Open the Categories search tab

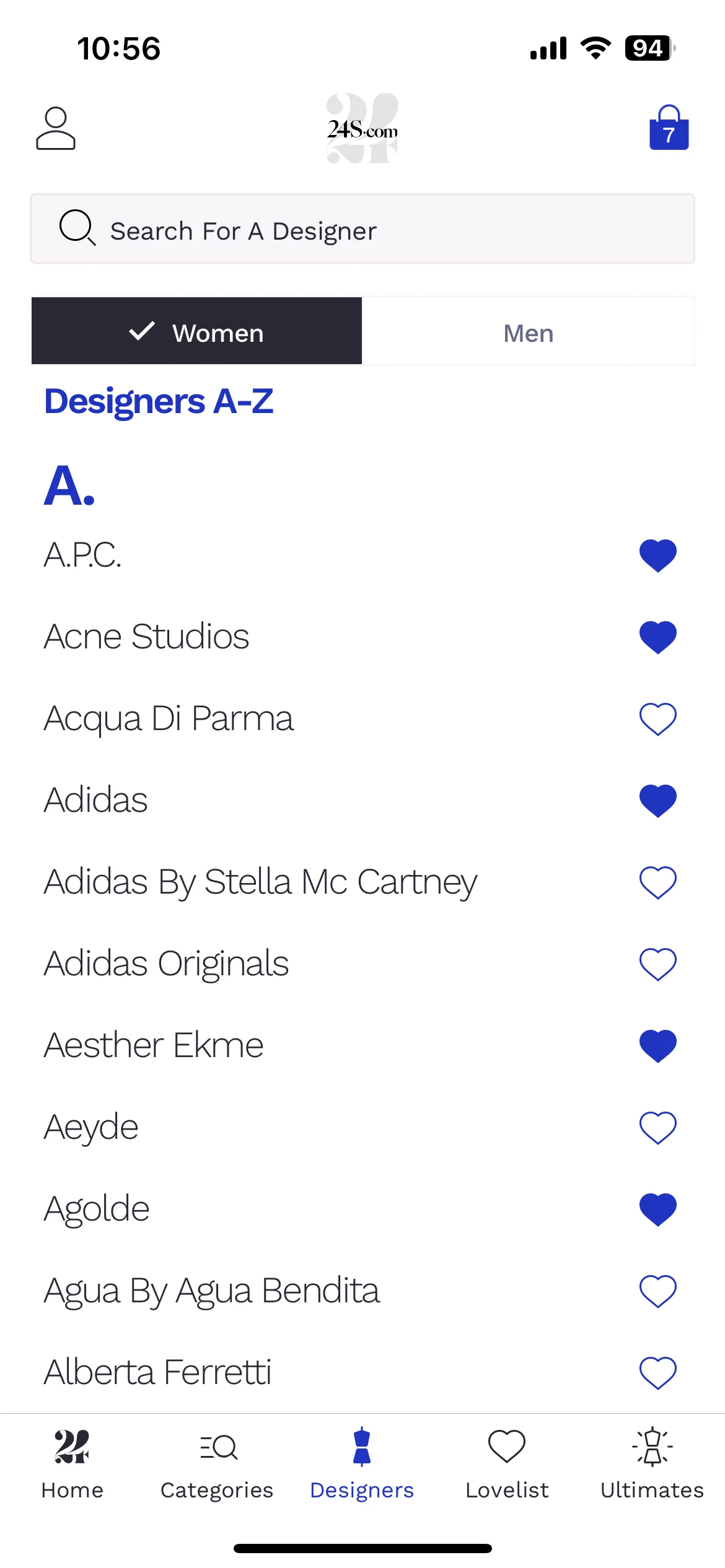point(217,1464)
